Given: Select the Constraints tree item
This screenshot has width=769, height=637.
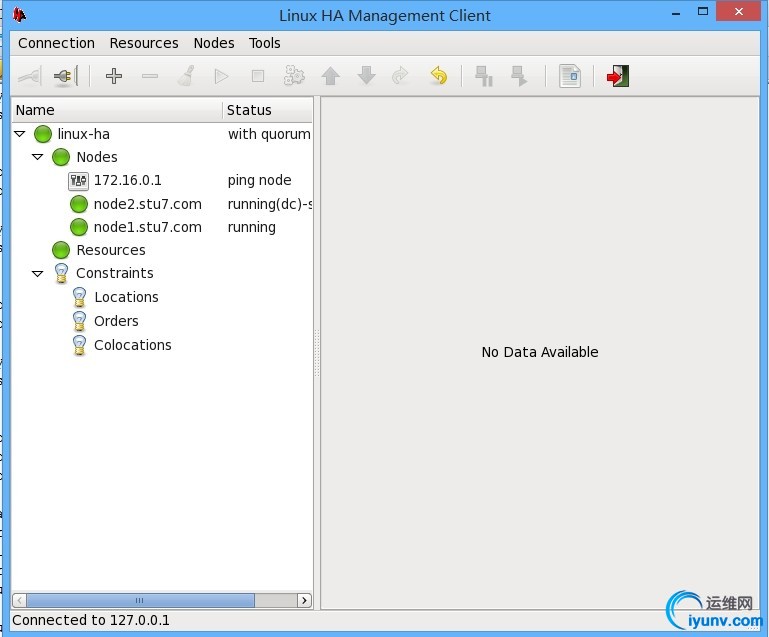Looking at the screenshot, I should pos(115,273).
